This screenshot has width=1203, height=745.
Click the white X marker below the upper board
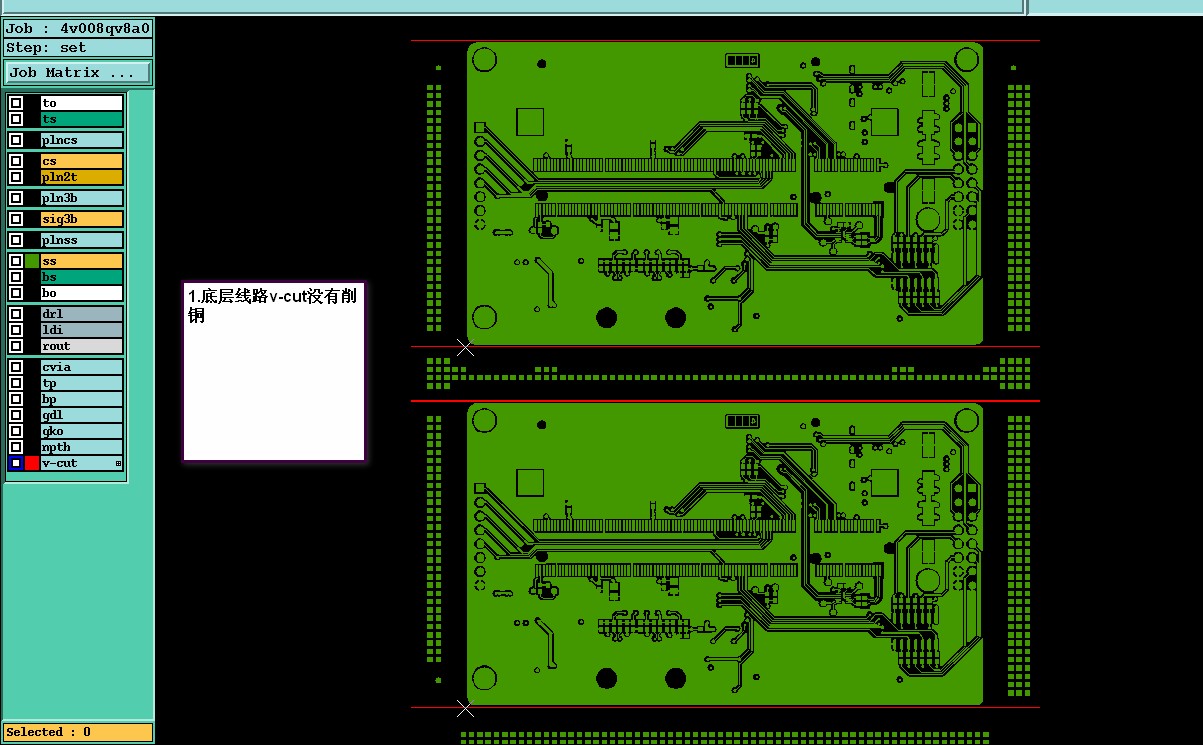(465, 347)
